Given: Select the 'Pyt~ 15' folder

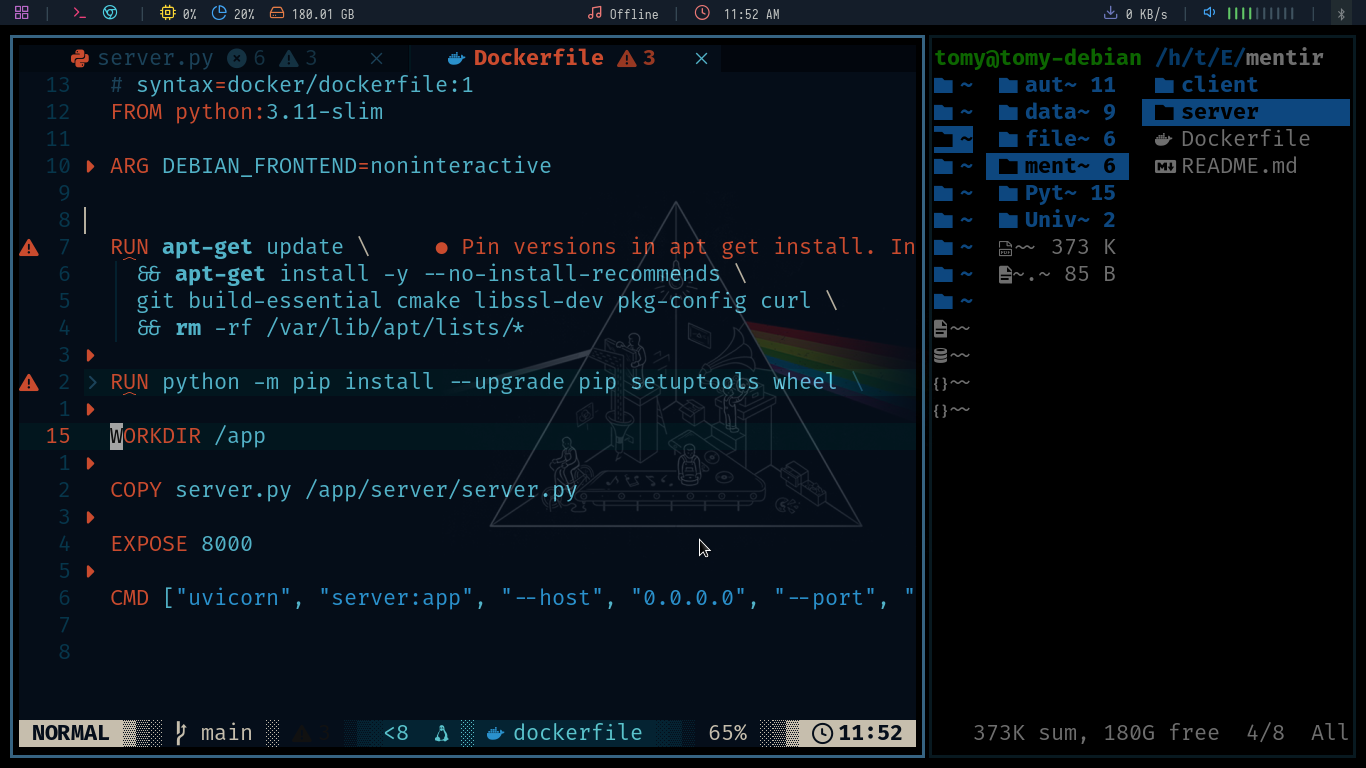Looking at the screenshot, I should click(x=1057, y=193).
